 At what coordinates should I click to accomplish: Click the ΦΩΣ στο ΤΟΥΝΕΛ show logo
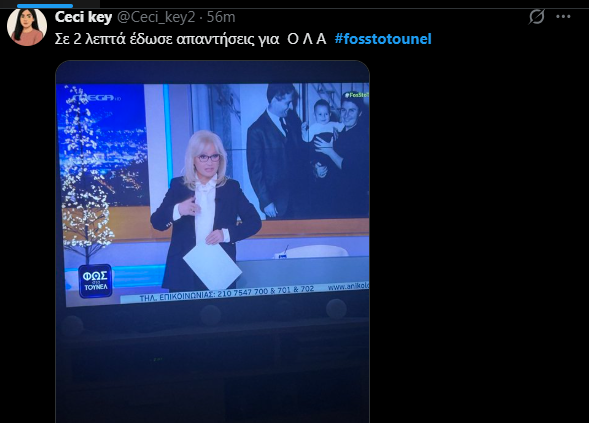[95, 281]
